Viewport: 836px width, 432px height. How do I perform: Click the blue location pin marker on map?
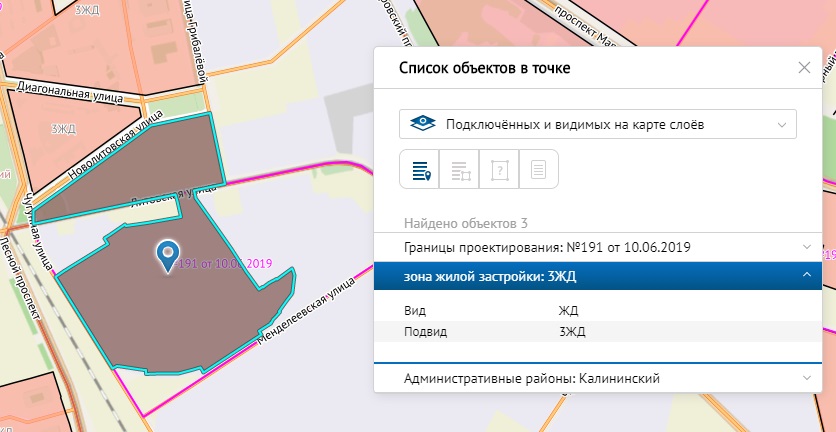169,254
